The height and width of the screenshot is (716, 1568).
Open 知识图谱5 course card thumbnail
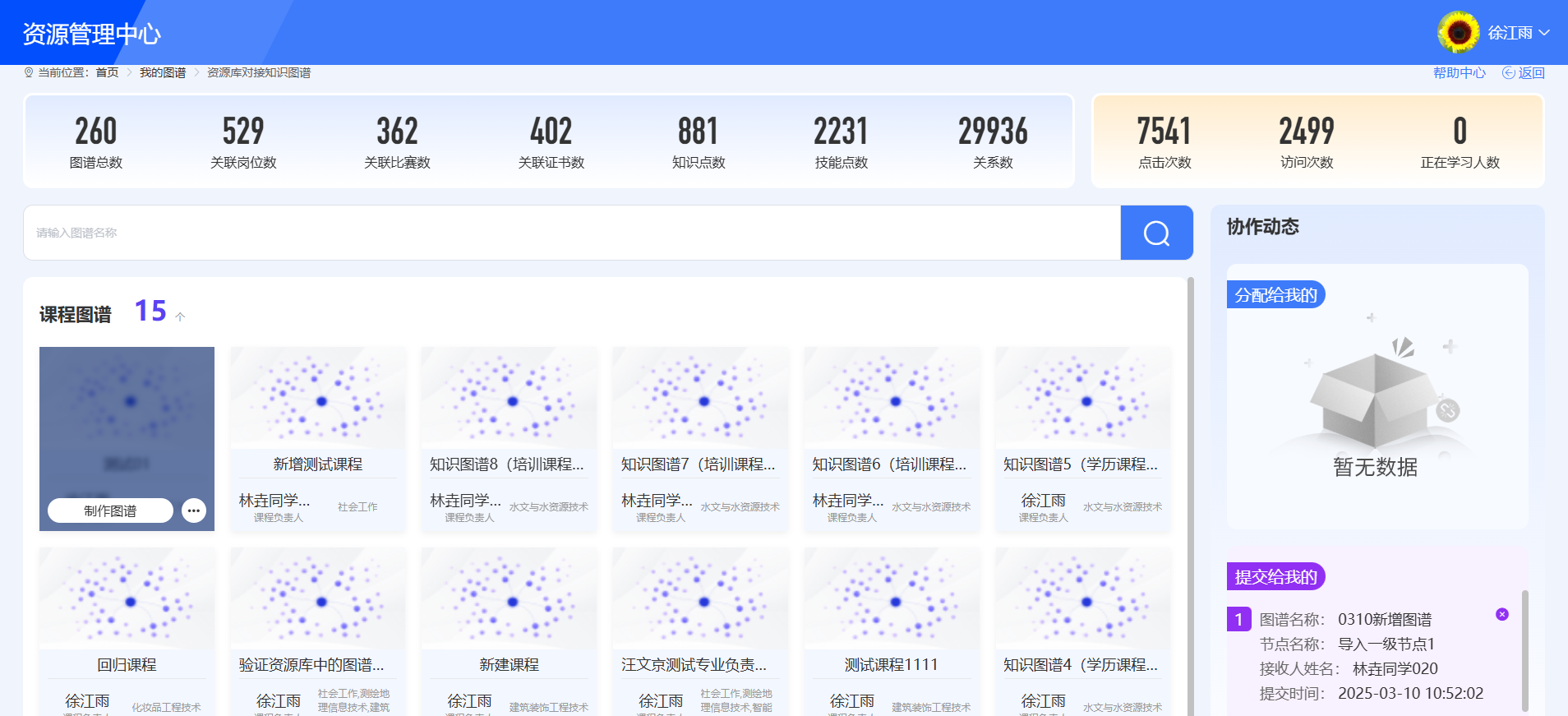pos(1082,398)
